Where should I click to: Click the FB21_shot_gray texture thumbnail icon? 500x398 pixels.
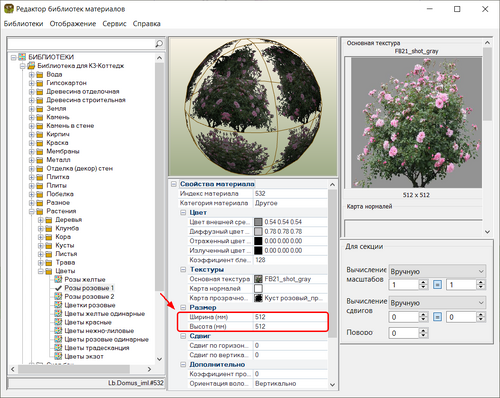tap(258, 279)
